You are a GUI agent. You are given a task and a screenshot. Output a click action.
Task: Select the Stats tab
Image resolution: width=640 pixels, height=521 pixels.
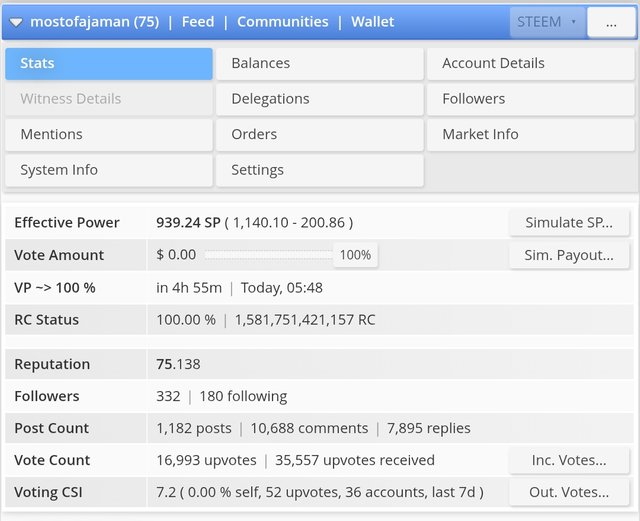(109, 63)
